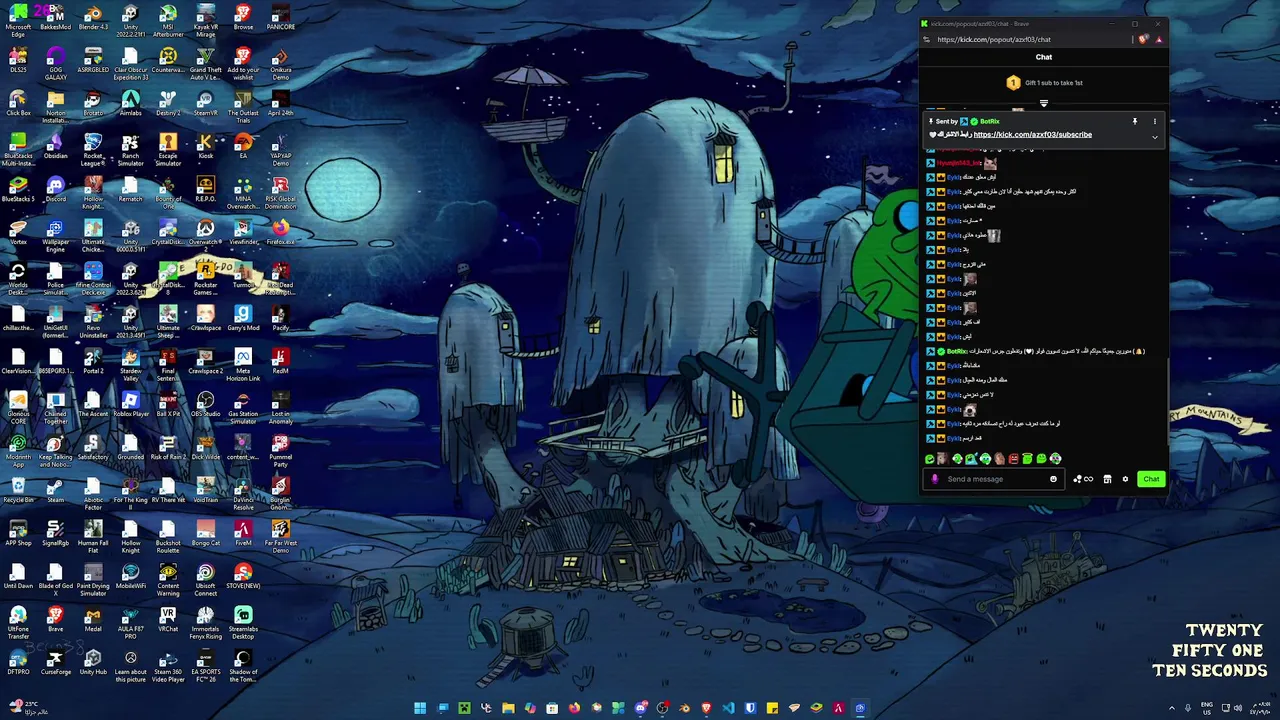This screenshot has width=1280, height=720.
Task: Open pinned message three-dot options menu
Action: pos(1154,121)
